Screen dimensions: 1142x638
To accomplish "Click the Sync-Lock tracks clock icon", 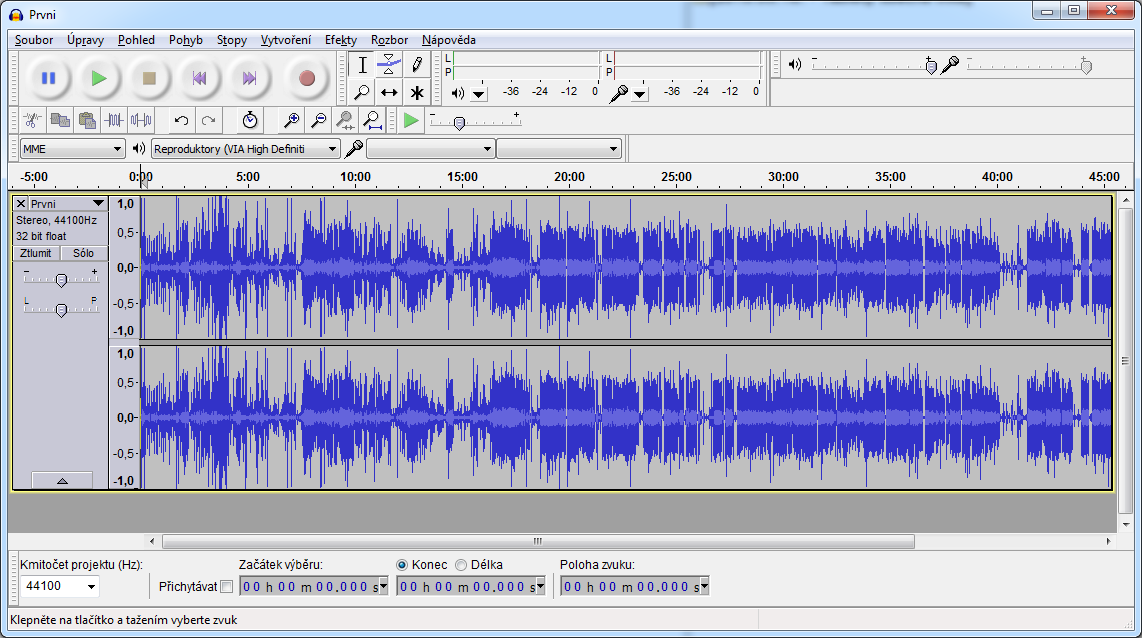I will pyautogui.click(x=250, y=120).
